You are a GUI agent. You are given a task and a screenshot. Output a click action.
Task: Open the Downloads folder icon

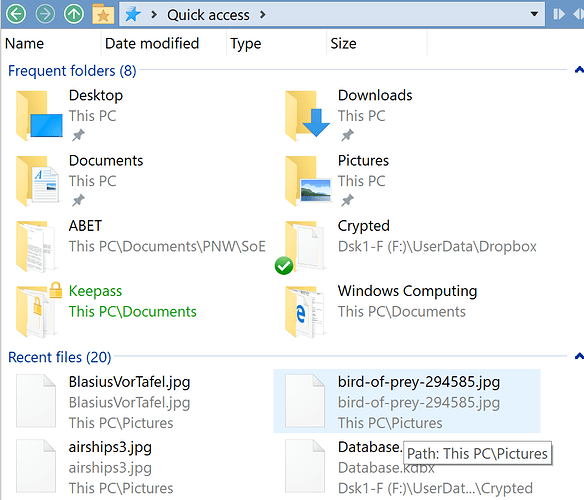click(307, 116)
